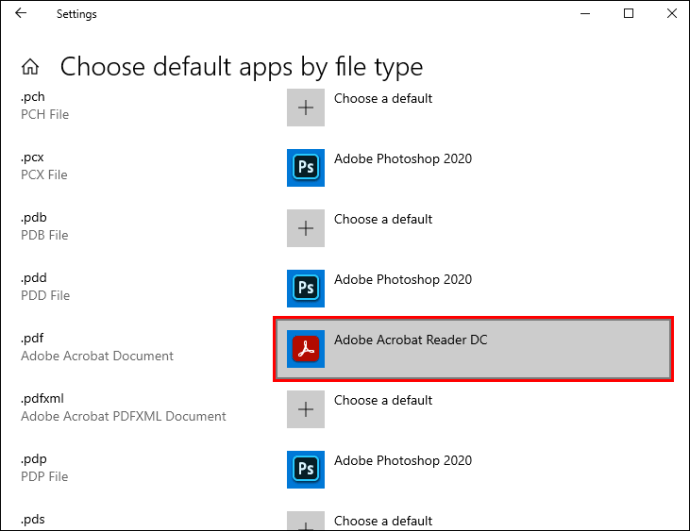Change Adobe Photoshop 2020 default for .pdd
Image resolution: width=690 pixels, height=531 pixels.
[x=403, y=279]
